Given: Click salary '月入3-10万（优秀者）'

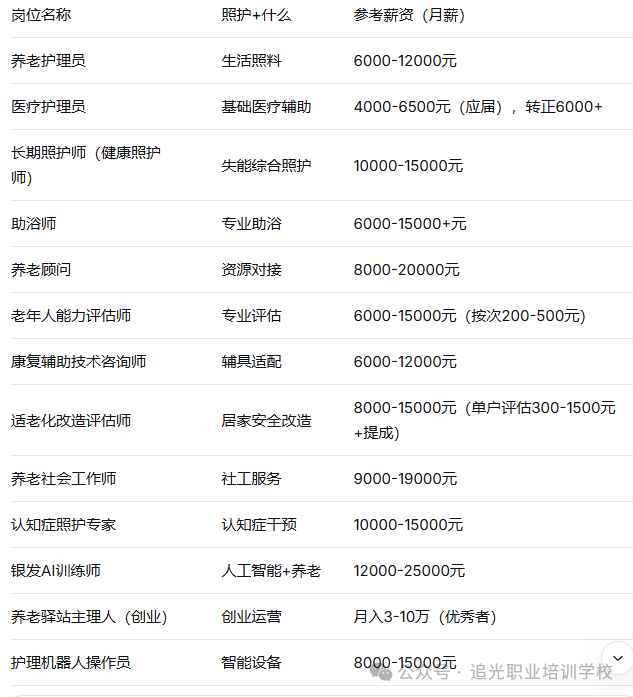Looking at the screenshot, I should [425, 617].
